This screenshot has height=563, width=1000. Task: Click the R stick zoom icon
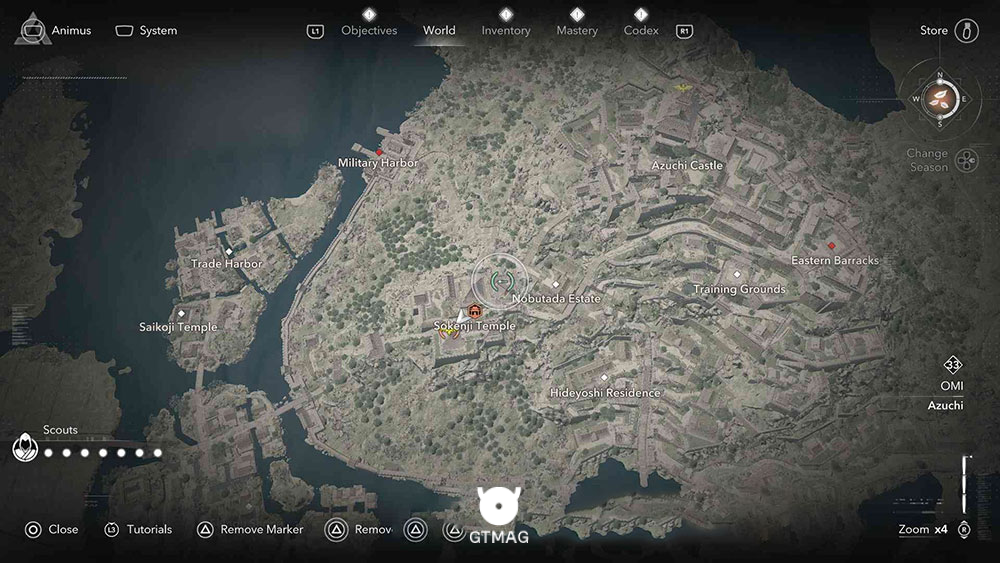point(964,530)
